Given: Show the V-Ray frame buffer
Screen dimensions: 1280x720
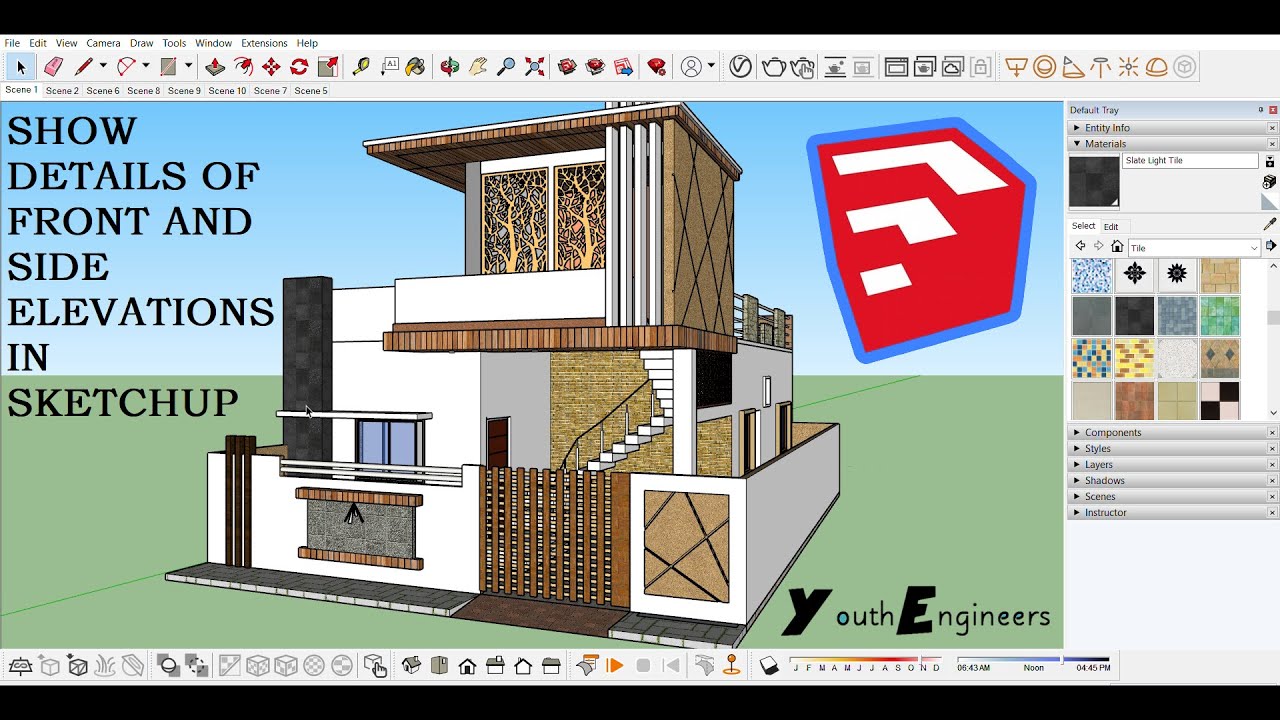Looking at the screenshot, I should (897, 67).
